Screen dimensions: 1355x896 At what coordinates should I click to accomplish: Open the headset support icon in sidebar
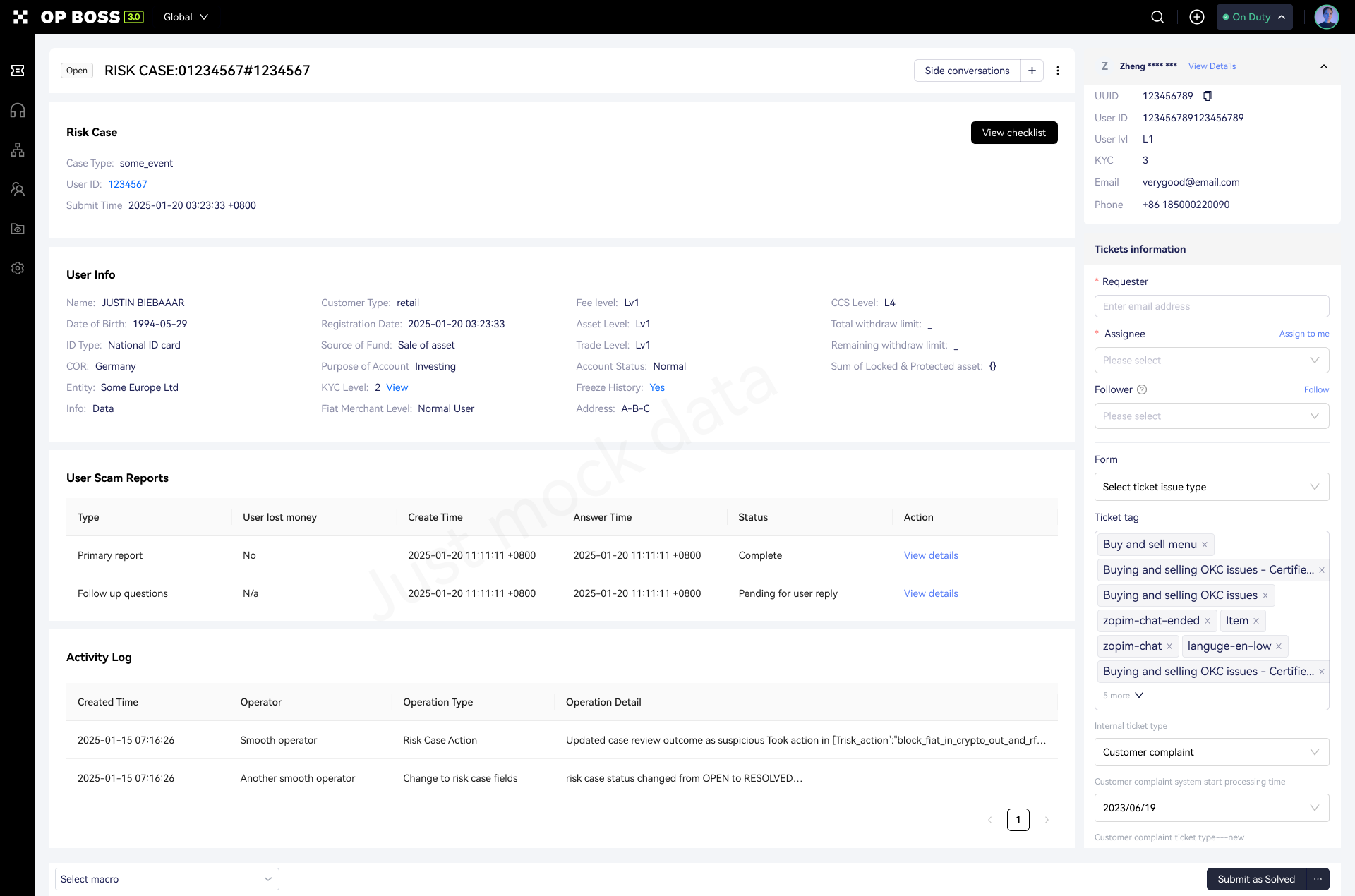click(x=18, y=110)
